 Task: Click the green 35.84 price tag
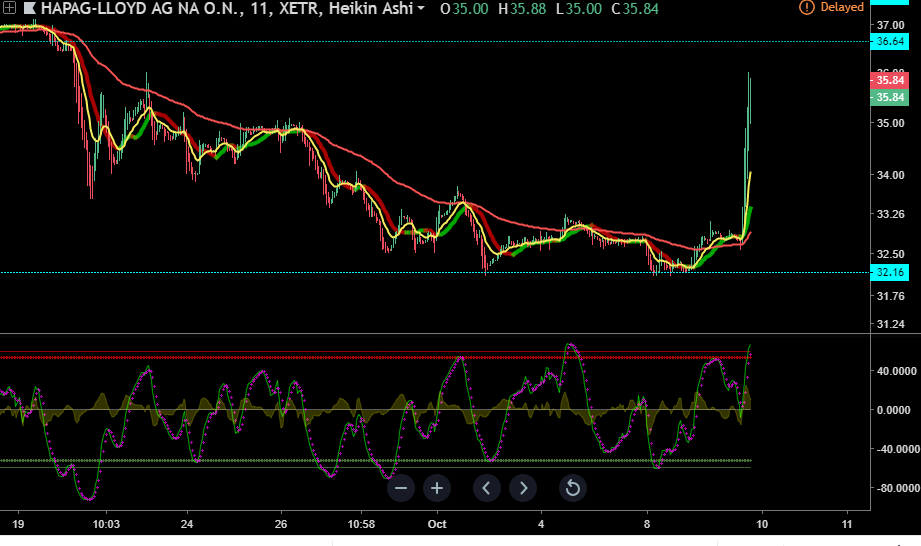click(x=890, y=97)
